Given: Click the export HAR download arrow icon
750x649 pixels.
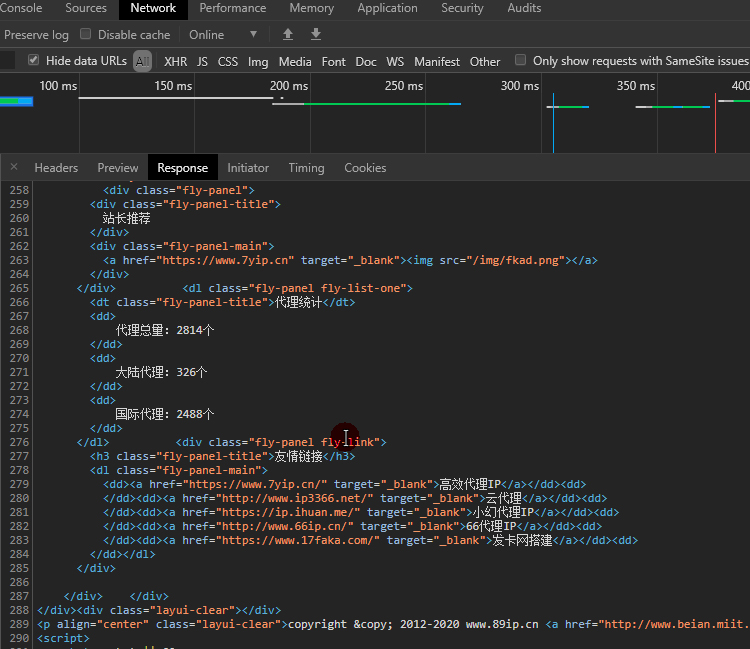Looking at the screenshot, I should coord(316,34).
